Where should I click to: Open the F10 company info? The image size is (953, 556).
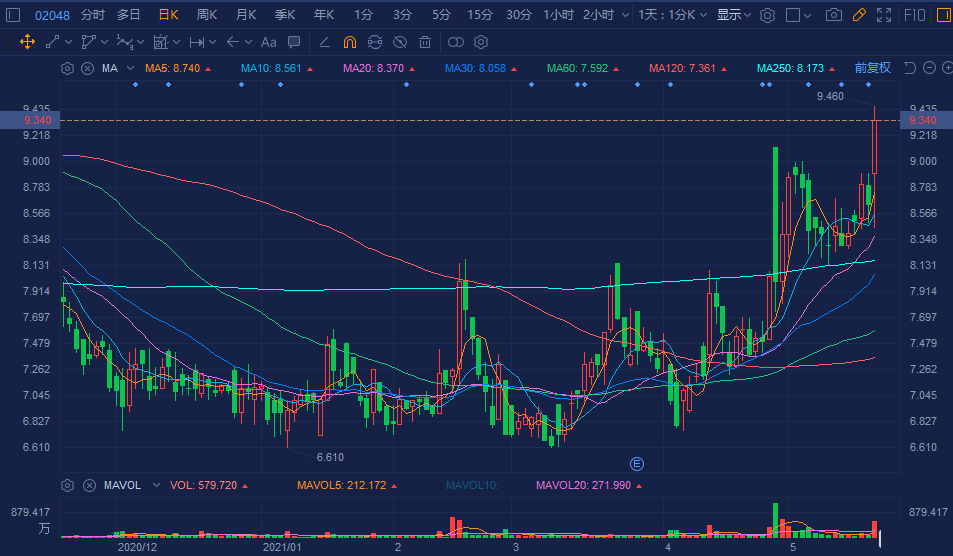(x=914, y=15)
